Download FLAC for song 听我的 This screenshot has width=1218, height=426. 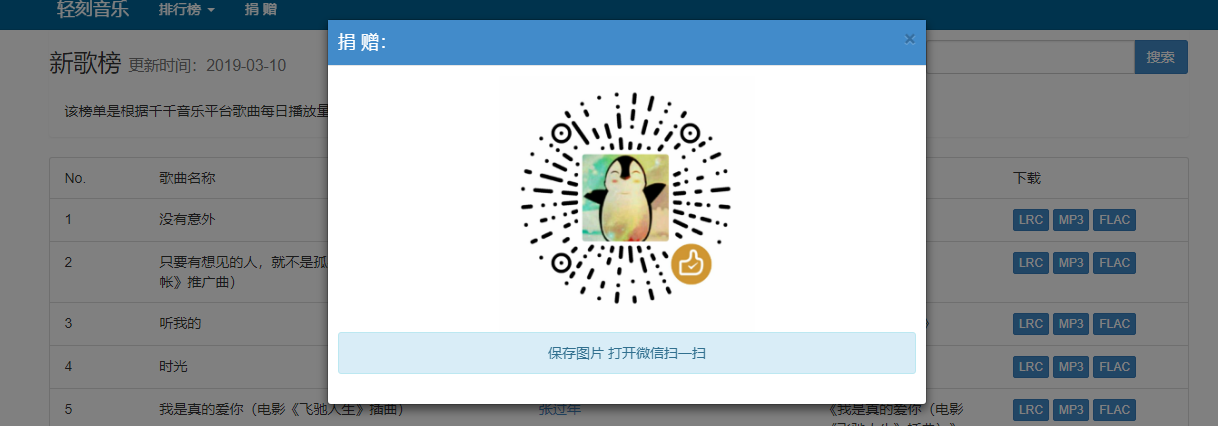click(1114, 324)
